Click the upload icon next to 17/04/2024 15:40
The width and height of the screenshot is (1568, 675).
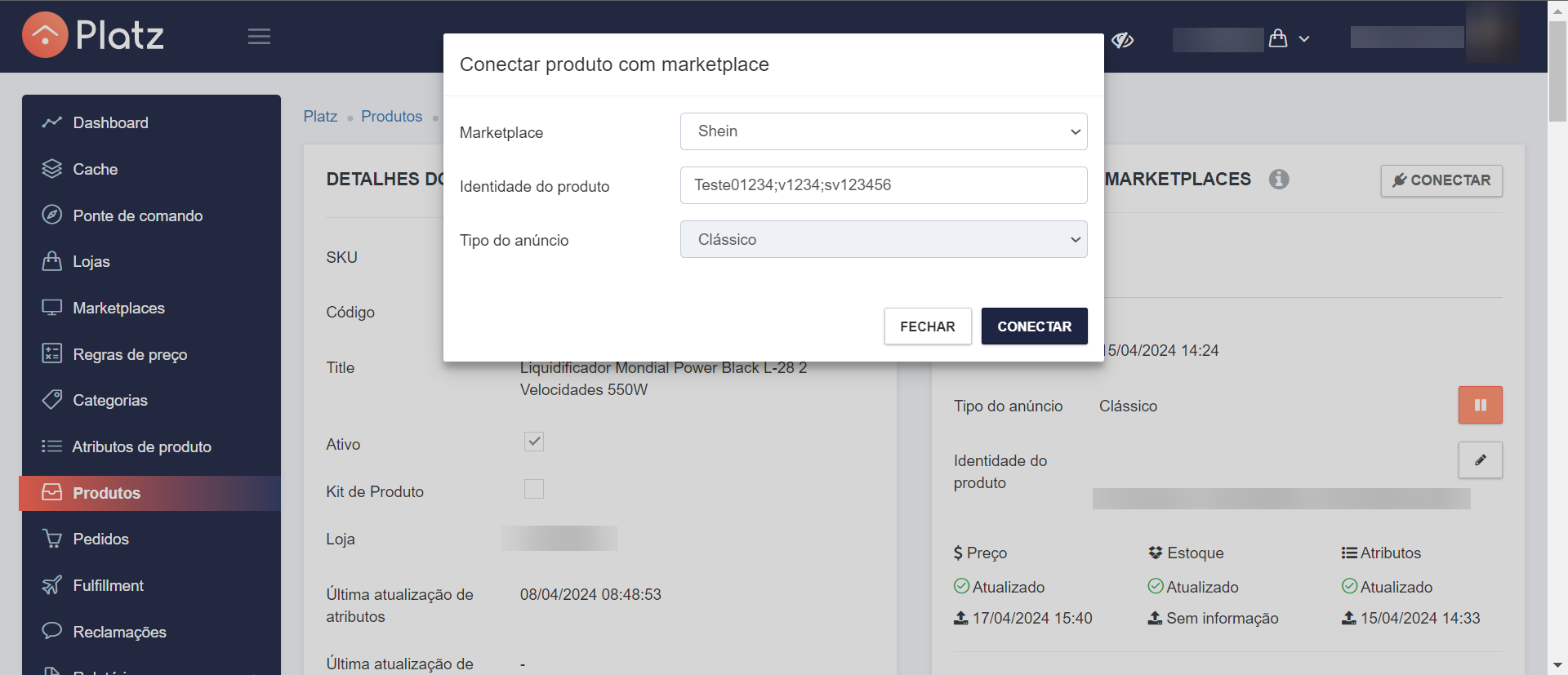click(x=961, y=618)
